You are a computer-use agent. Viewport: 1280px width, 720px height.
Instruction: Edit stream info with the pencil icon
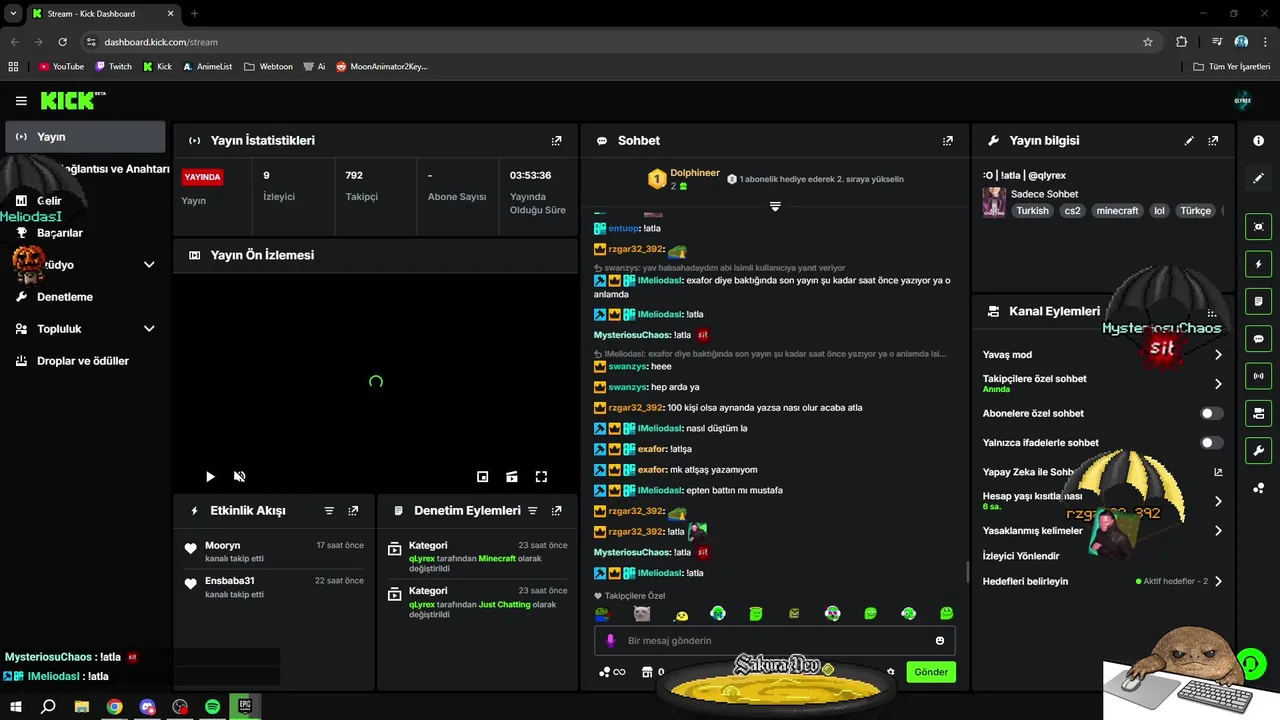coord(1189,141)
